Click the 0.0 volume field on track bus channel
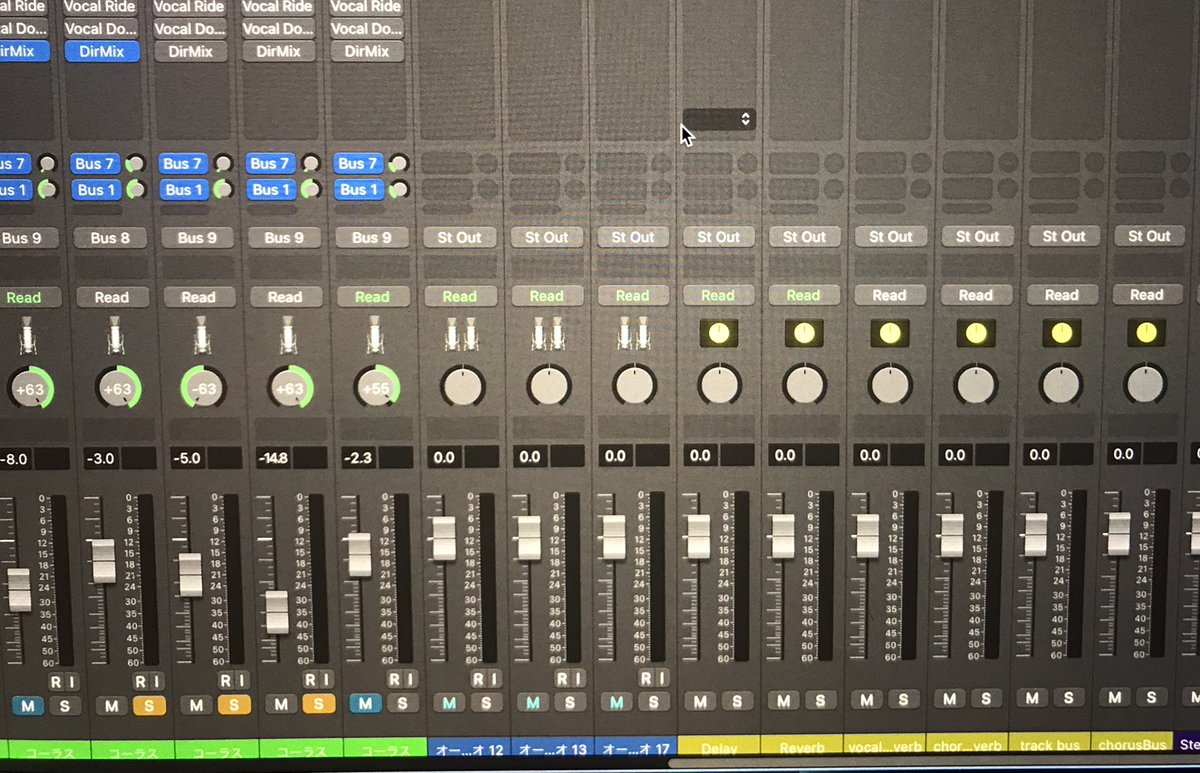 pyautogui.click(x=1039, y=454)
